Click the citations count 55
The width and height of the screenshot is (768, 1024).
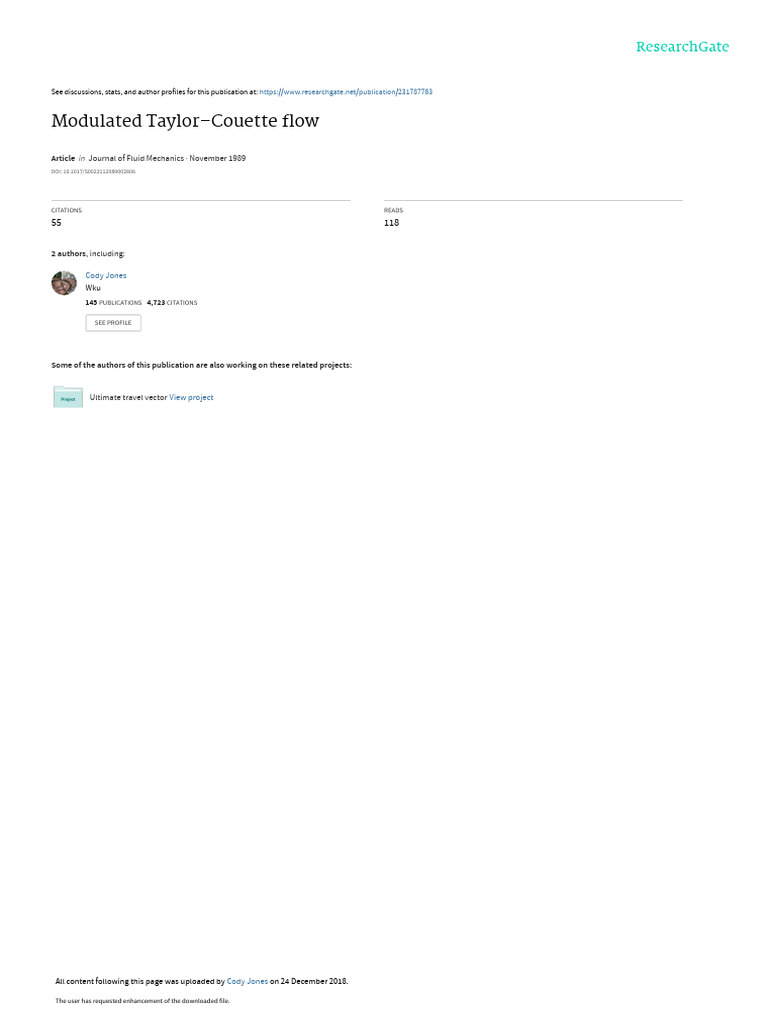click(56, 223)
